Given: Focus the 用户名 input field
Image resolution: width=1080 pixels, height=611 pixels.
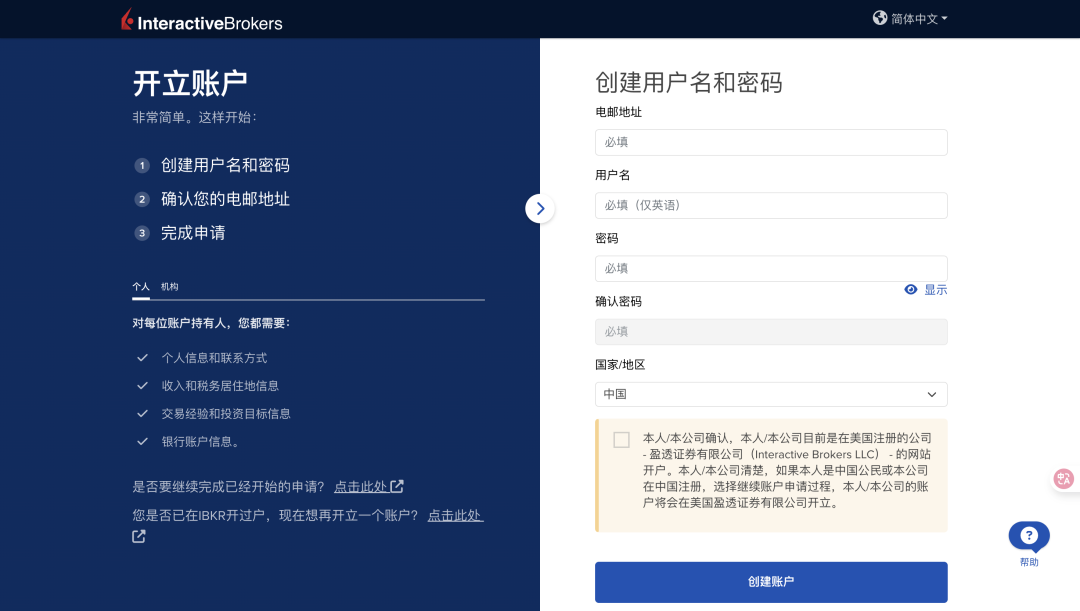Looking at the screenshot, I should [x=771, y=205].
